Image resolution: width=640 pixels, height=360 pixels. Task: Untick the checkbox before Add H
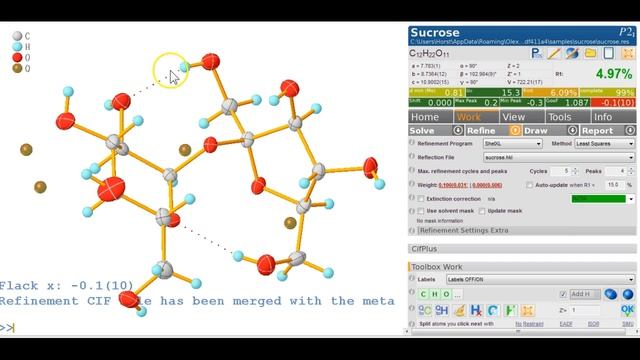pos(563,294)
